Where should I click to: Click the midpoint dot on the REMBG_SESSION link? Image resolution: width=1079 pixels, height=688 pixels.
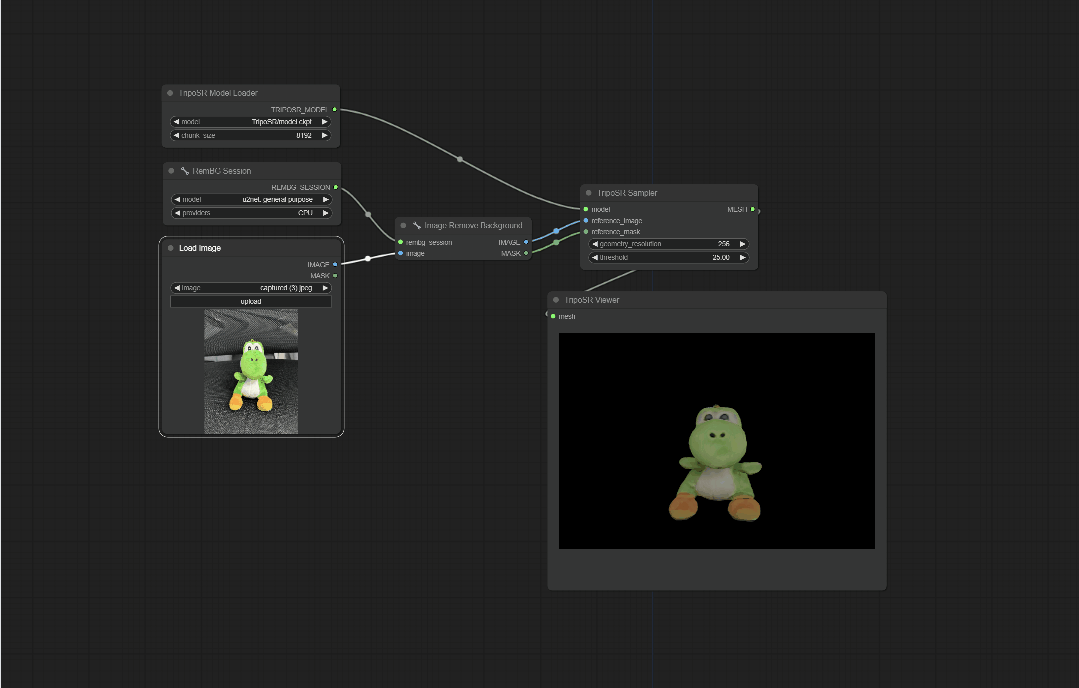click(x=368, y=214)
